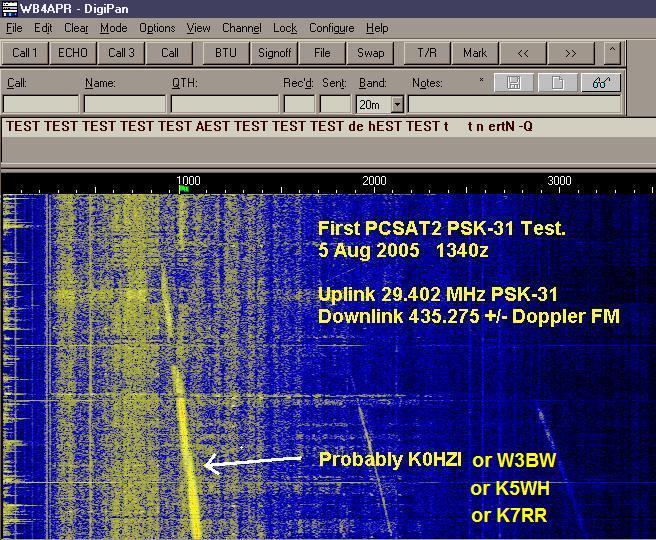Click the Mark button
Viewport: 656px width, 540px height.
(x=475, y=53)
